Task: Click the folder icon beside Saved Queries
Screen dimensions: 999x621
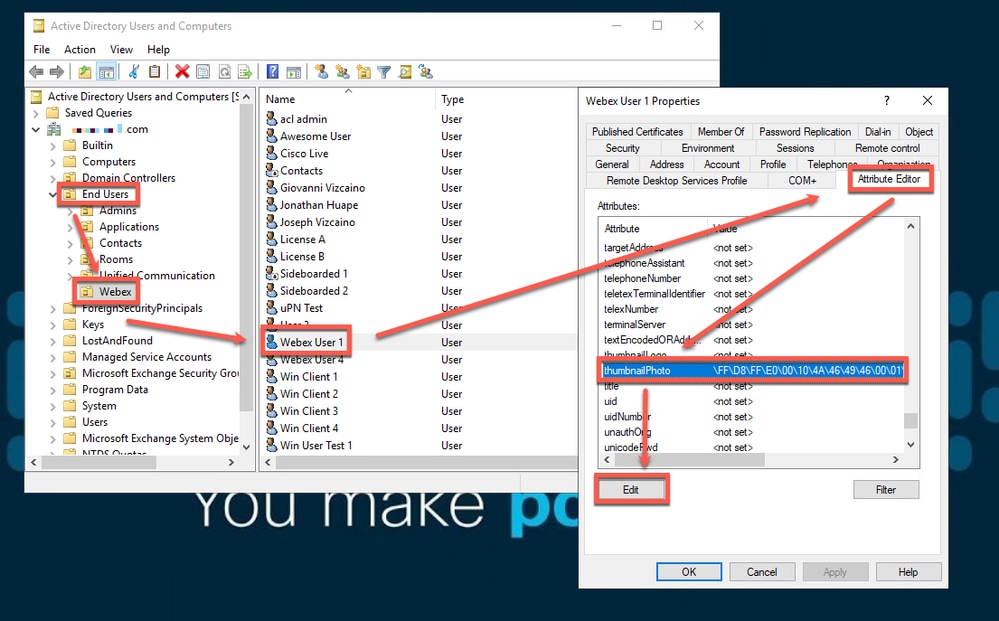Action: [53, 113]
